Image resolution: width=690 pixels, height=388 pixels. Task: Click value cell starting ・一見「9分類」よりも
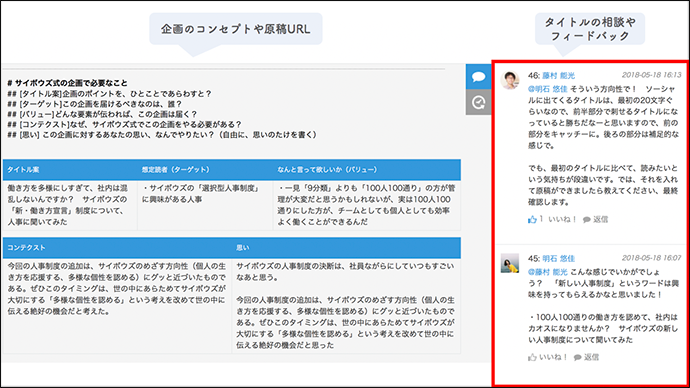click(367, 205)
